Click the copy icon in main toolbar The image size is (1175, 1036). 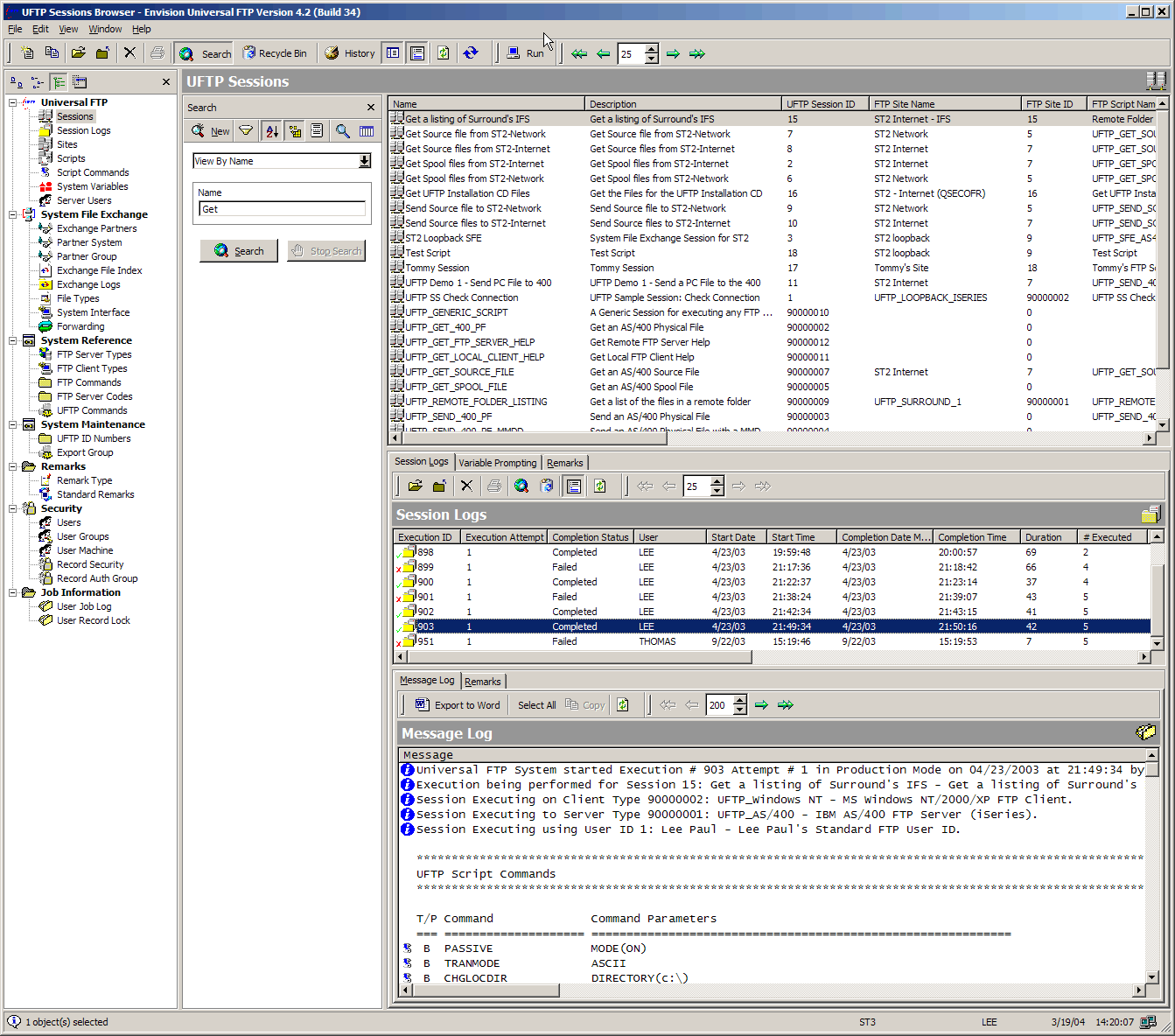pyautogui.click(x=52, y=53)
